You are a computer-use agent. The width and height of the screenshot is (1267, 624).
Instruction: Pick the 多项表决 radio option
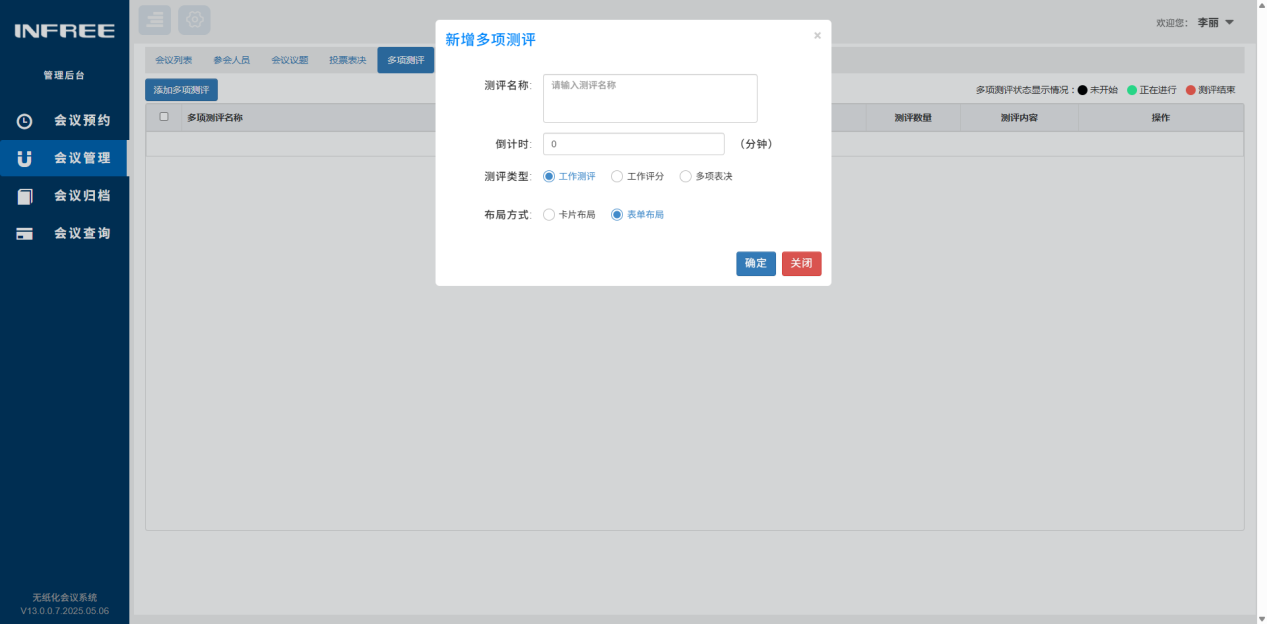685,176
